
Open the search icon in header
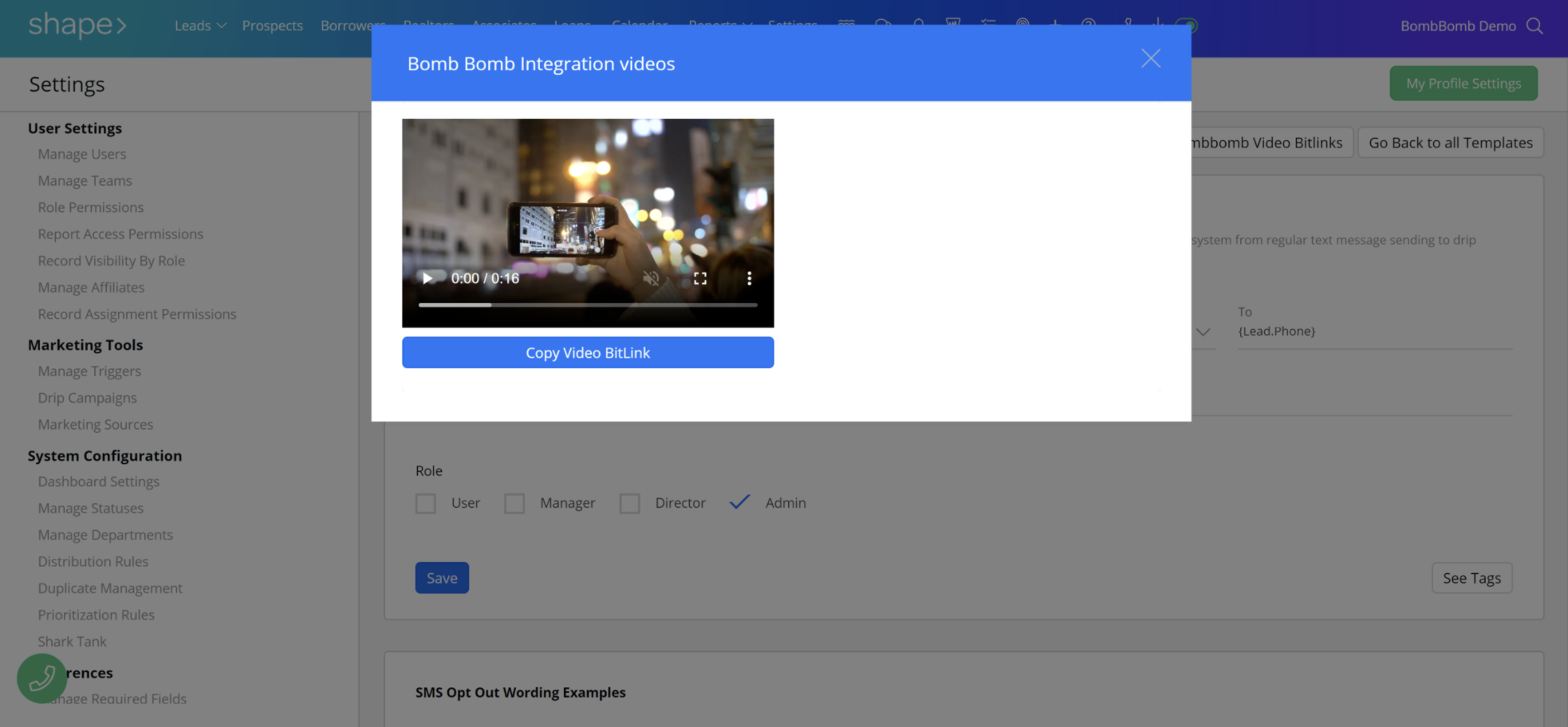pos(1535,26)
